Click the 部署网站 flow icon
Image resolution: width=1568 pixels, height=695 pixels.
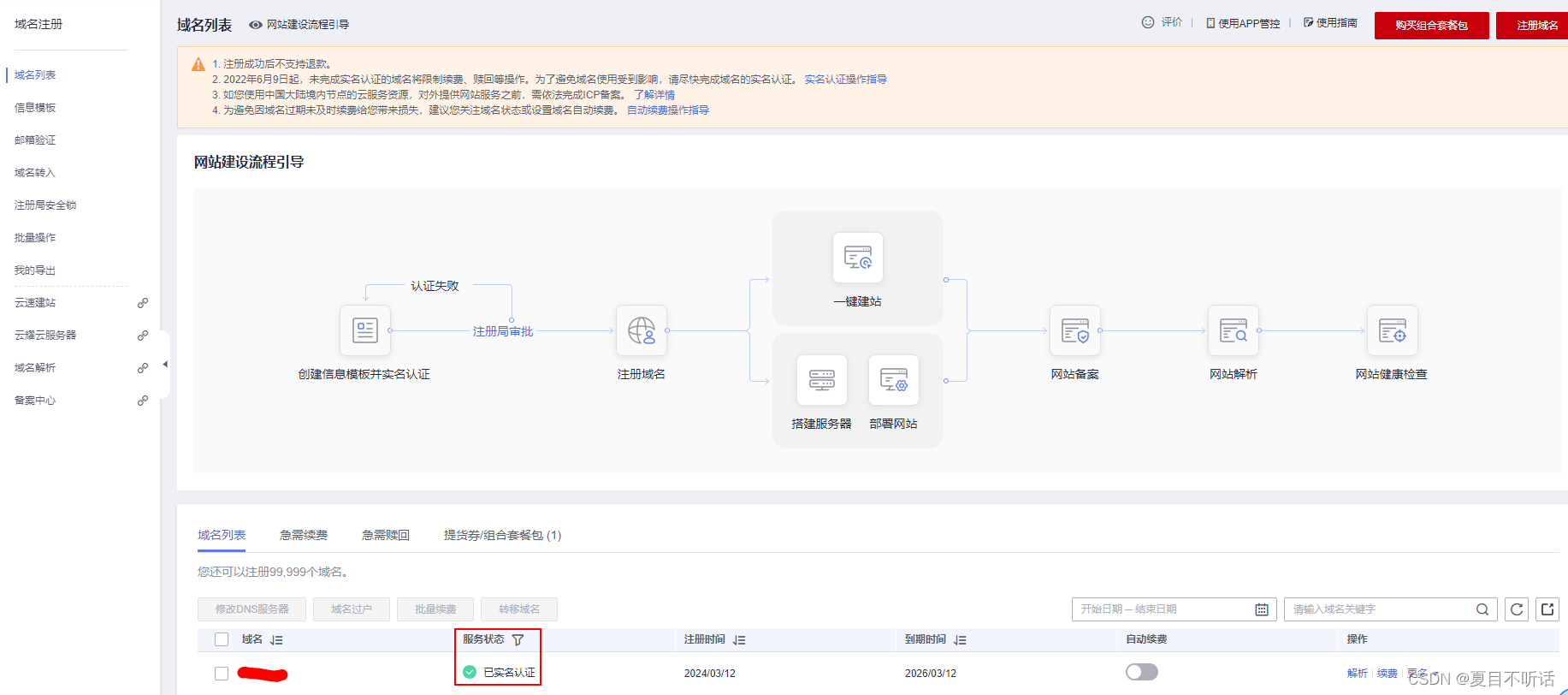[x=894, y=380]
